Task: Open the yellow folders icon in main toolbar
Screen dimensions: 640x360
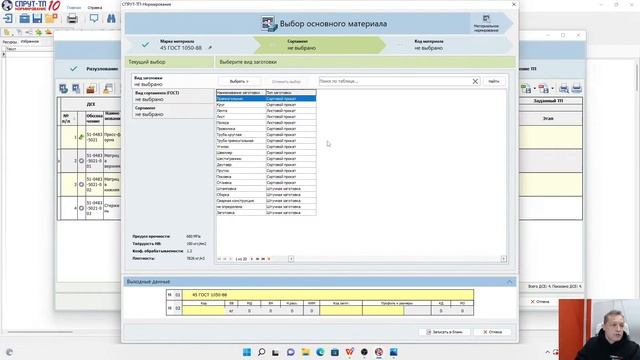Action: pyautogui.click(x=51, y=18)
